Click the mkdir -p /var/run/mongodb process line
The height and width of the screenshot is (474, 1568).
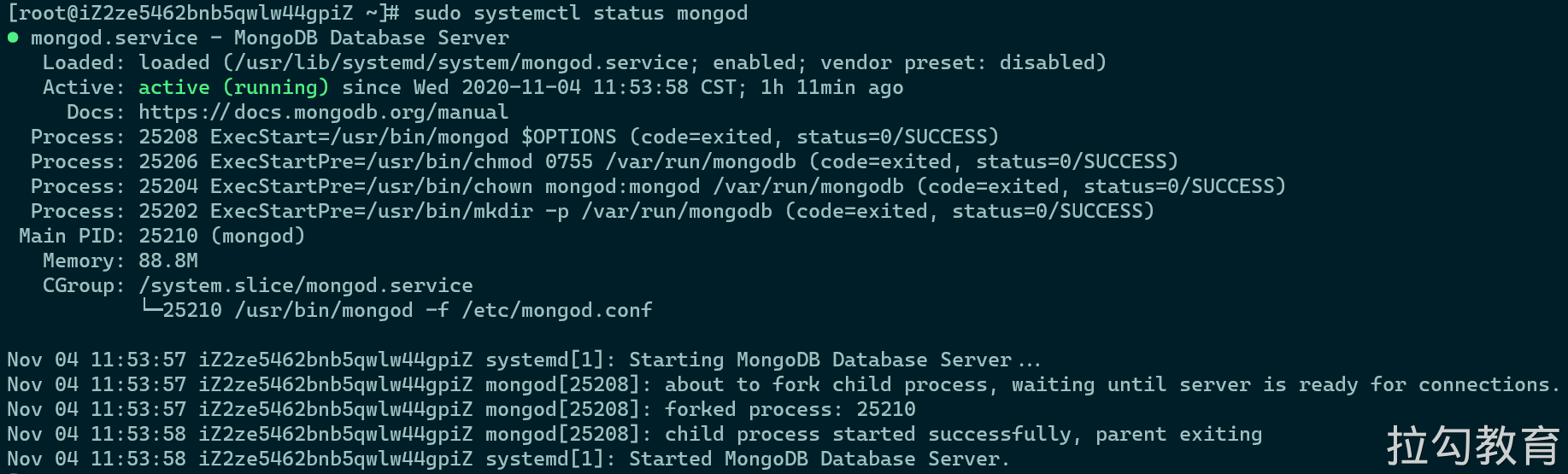592,211
